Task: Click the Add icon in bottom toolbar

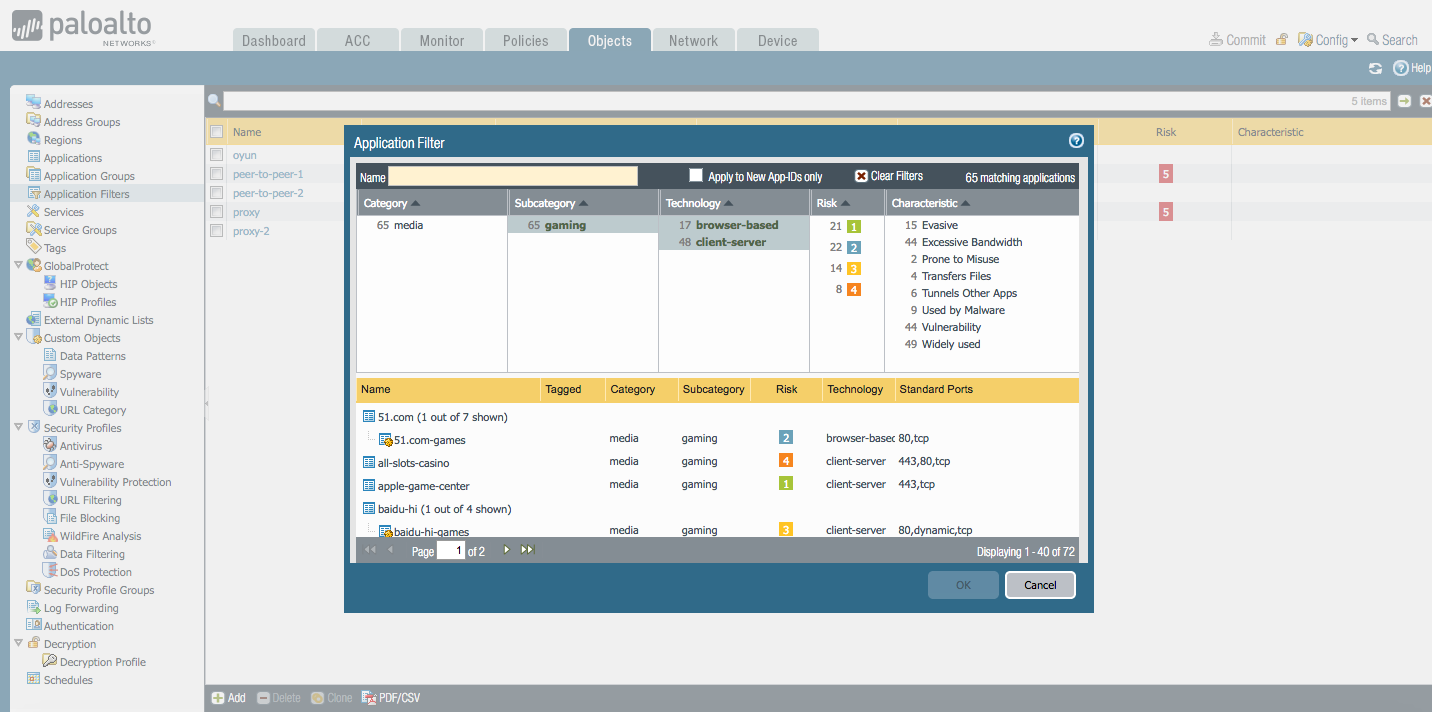Action: pos(217,698)
